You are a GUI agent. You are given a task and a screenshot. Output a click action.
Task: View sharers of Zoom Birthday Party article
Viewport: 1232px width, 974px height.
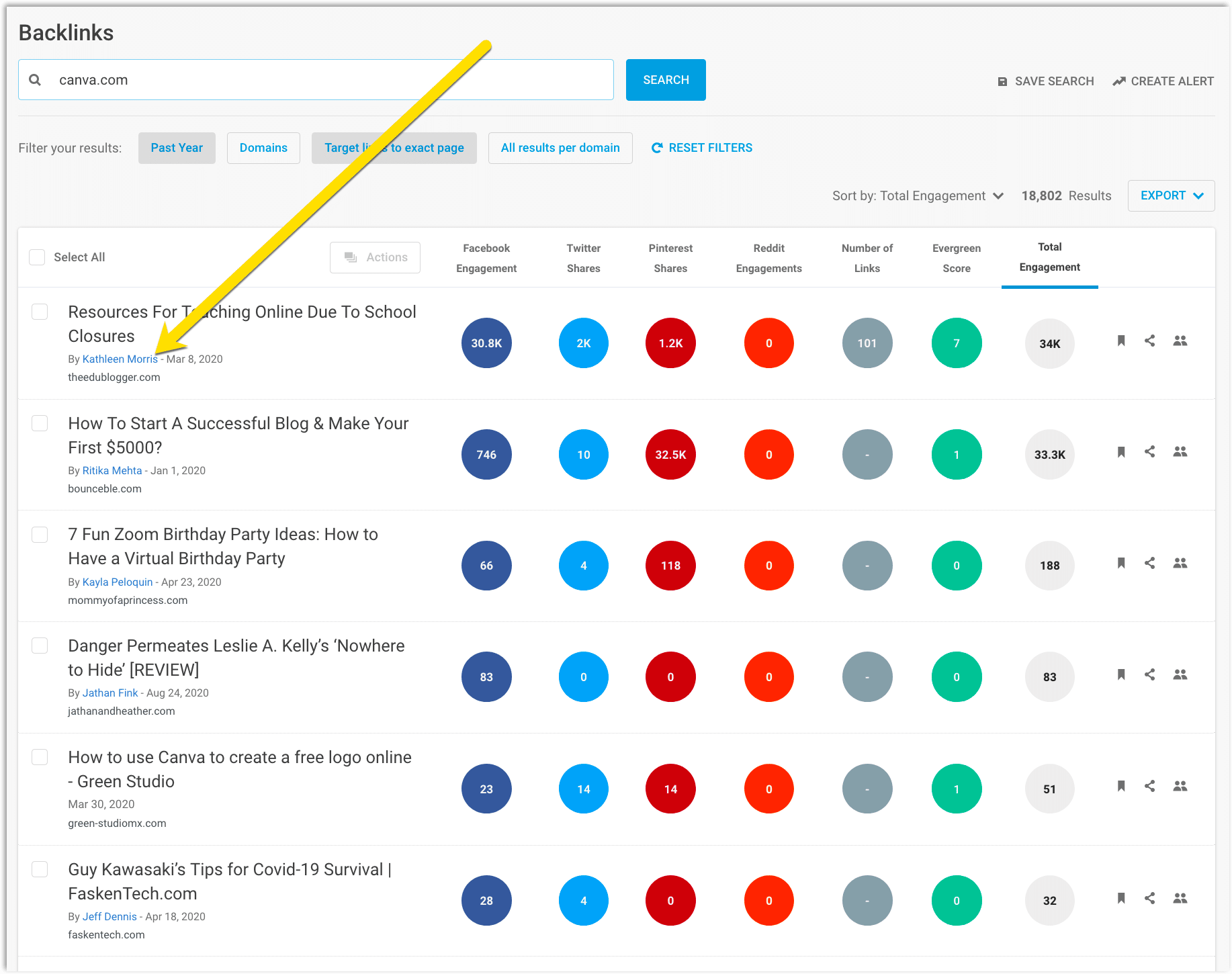pos(1180,563)
